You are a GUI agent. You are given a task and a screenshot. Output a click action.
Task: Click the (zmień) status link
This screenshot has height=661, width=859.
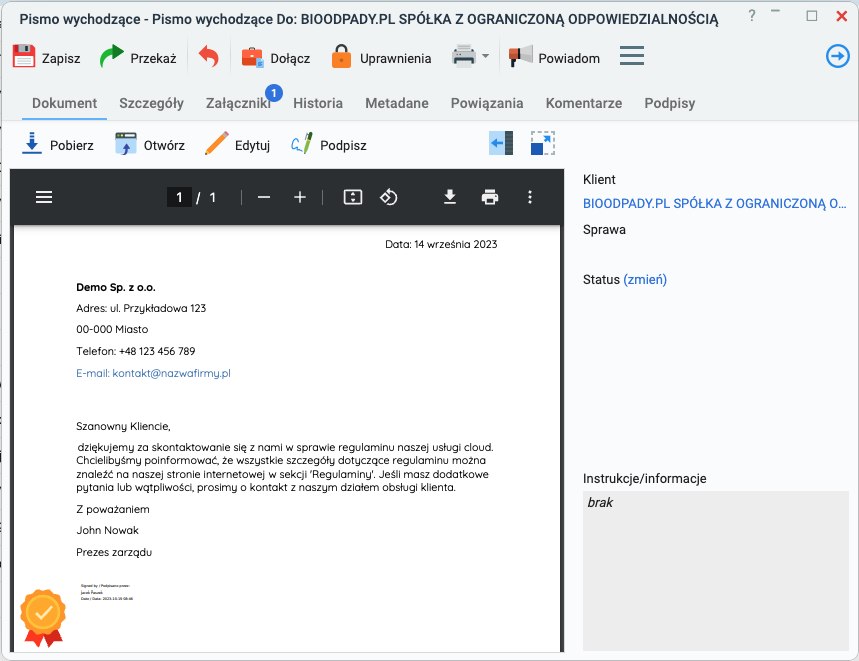(645, 280)
